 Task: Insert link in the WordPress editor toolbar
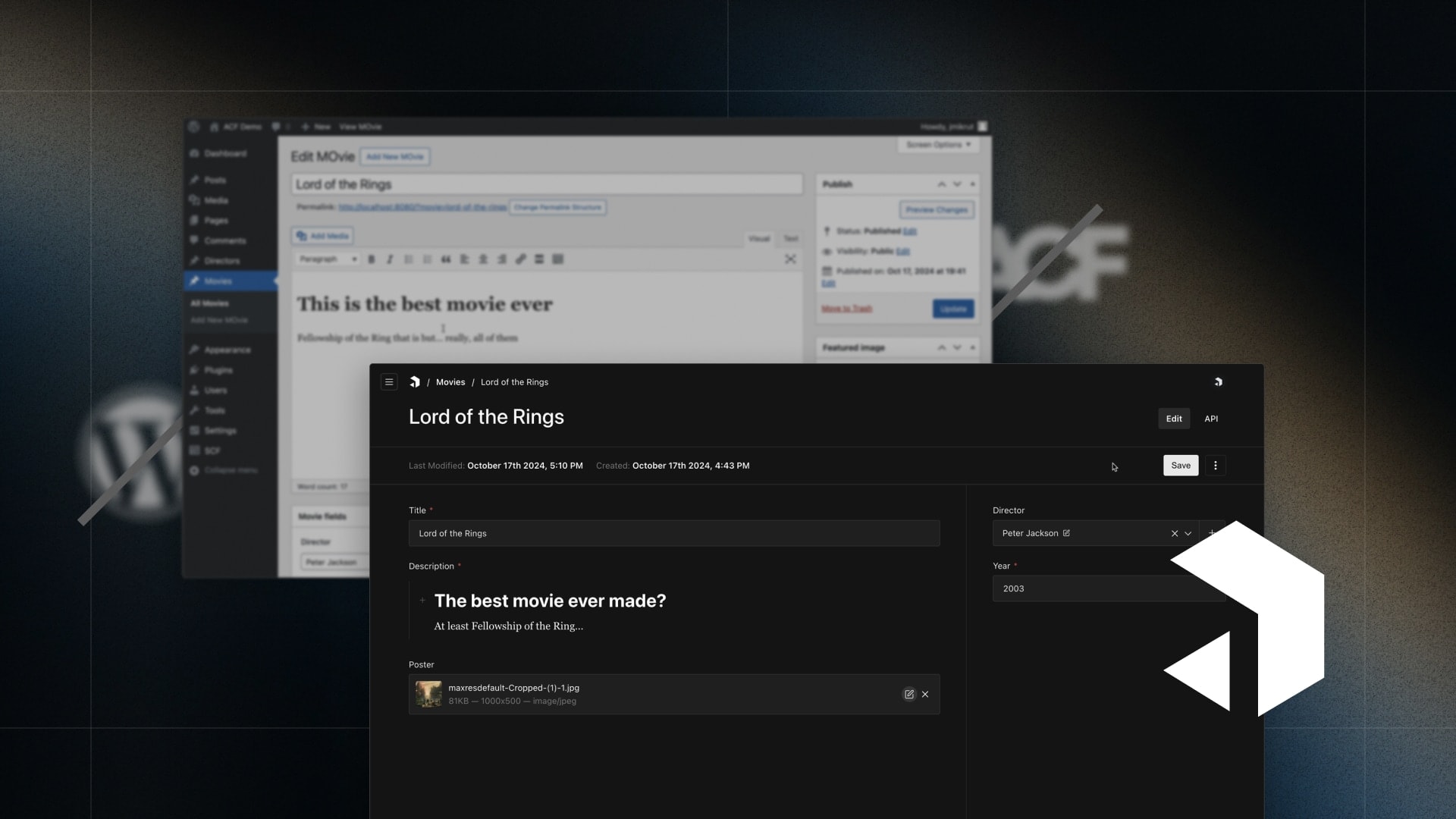tap(521, 259)
